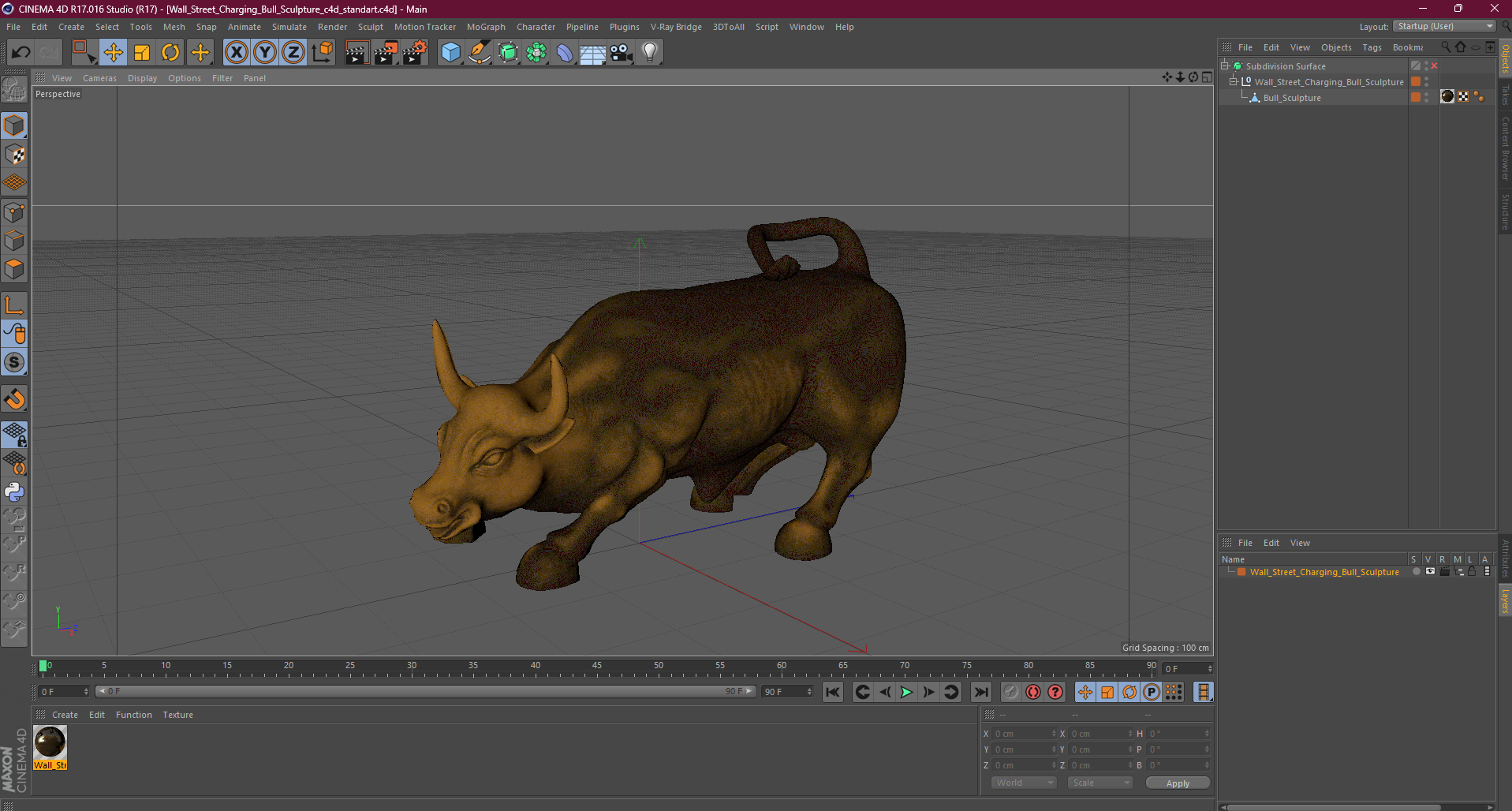Open the Scale mode dropdown
This screenshot has width=1512, height=811.
(x=1100, y=783)
